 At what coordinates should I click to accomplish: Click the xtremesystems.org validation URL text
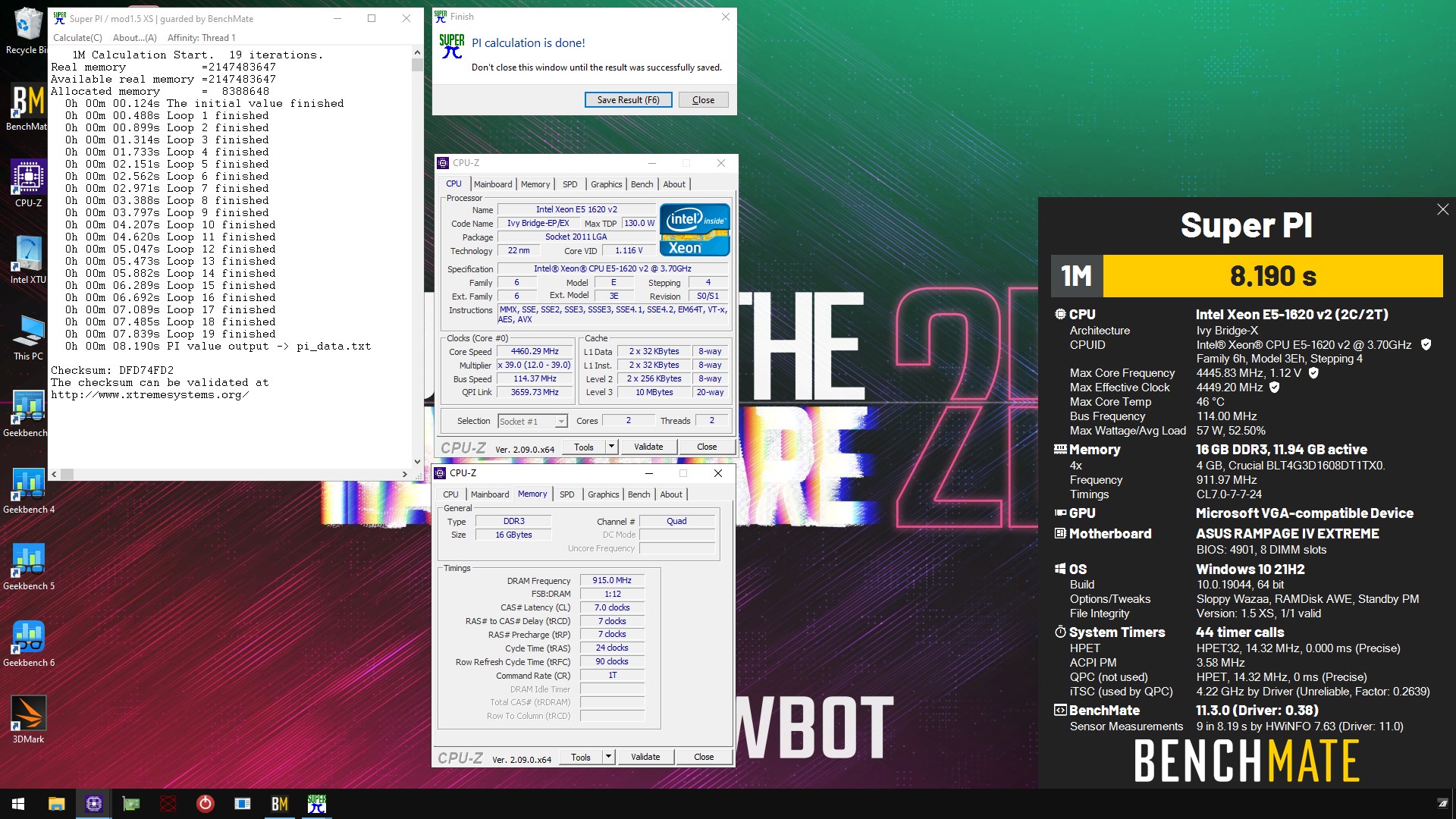pyautogui.click(x=150, y=395)
